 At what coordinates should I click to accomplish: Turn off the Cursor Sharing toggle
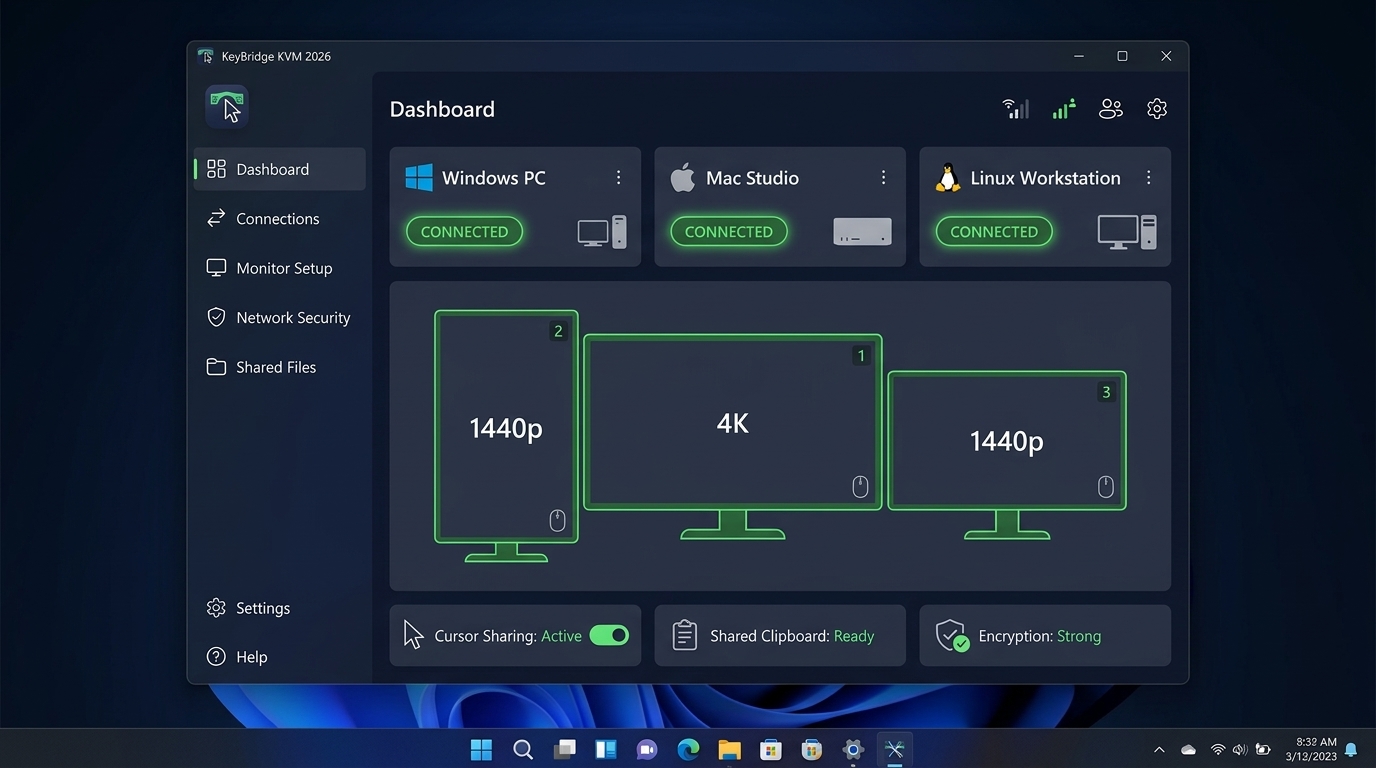(609, 635)
